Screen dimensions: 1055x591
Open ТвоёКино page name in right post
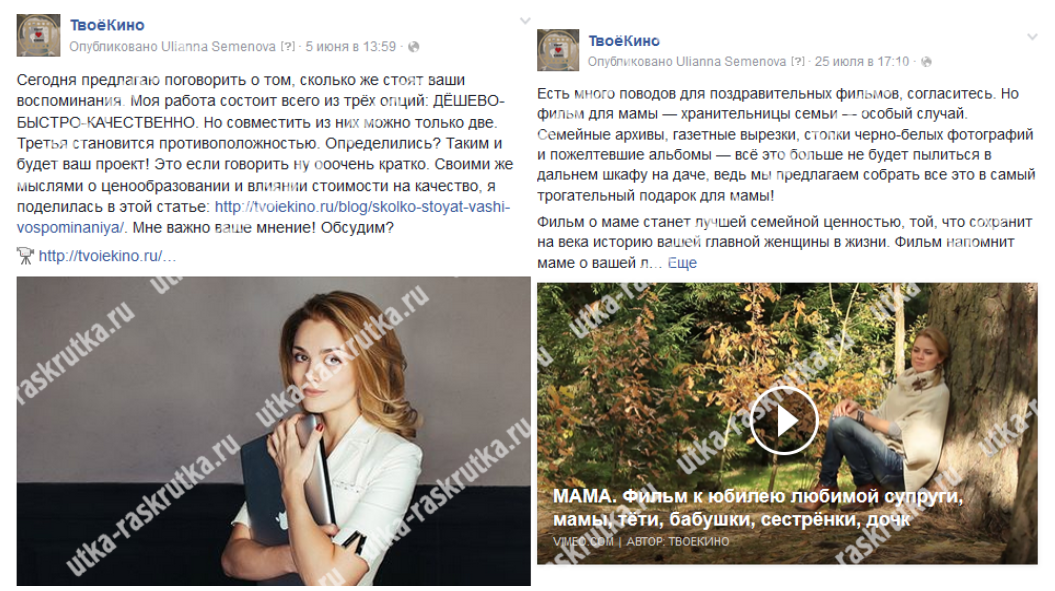[x=624, y=40]
